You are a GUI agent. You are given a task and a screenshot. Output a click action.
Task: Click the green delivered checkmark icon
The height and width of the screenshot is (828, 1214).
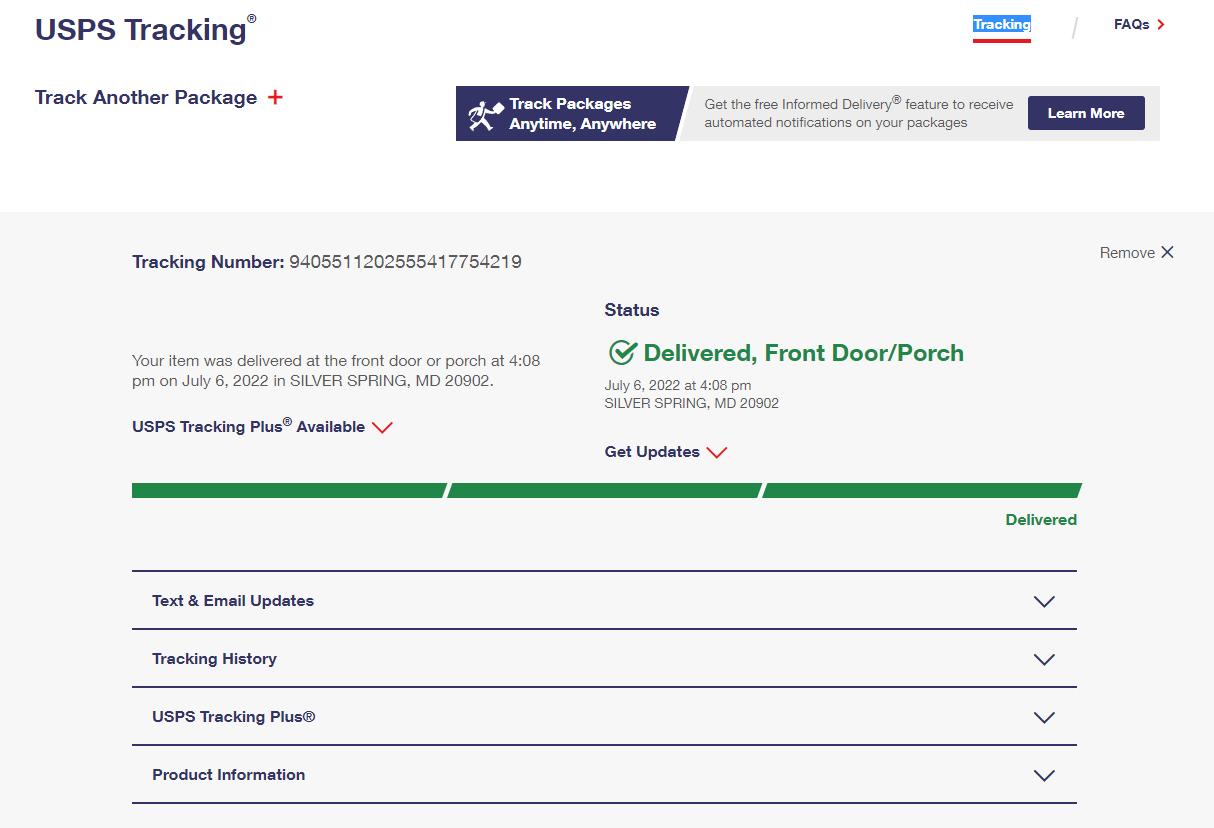click(622, 353)
